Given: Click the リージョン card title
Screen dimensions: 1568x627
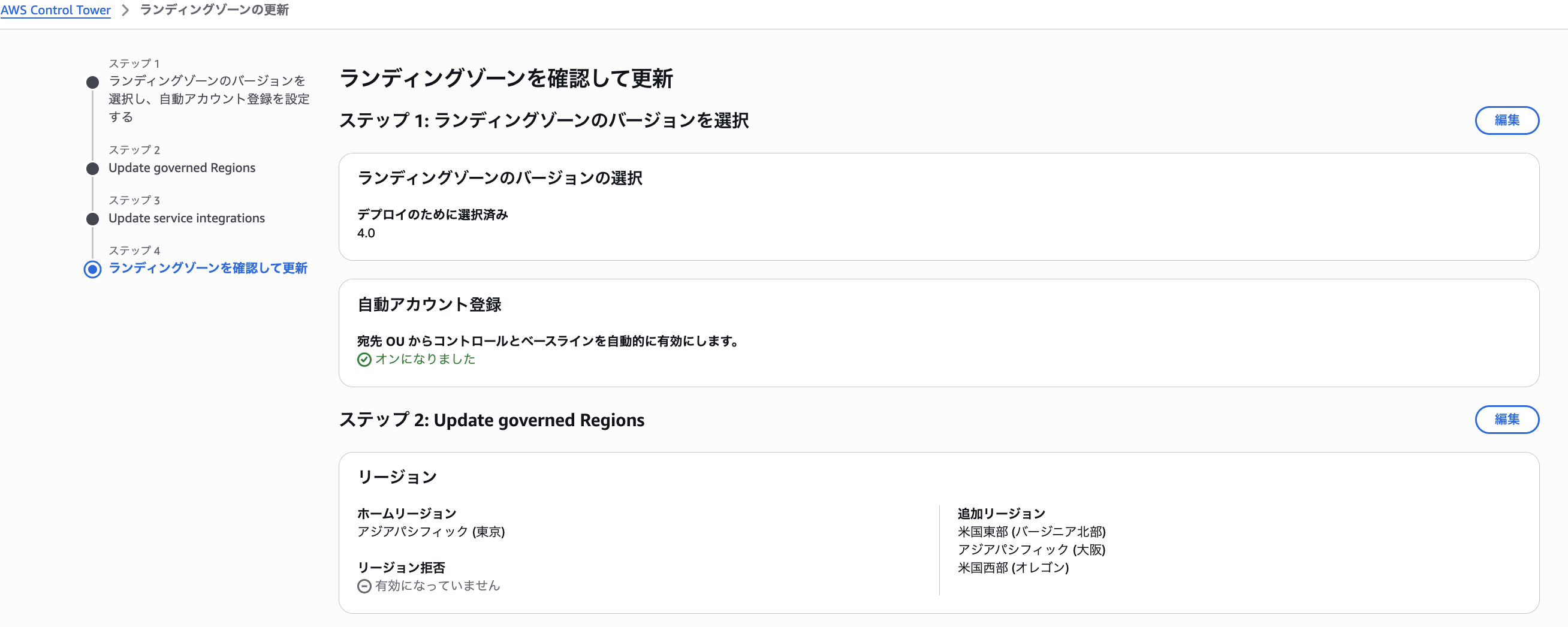Looking at the screenshot, I should [x=397, y=477].
